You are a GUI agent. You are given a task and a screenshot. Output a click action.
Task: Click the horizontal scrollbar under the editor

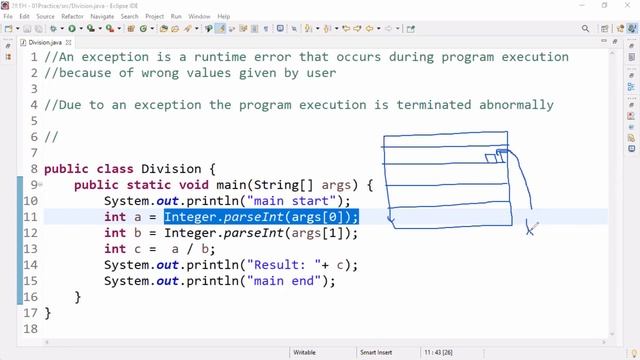coord(325,342)
